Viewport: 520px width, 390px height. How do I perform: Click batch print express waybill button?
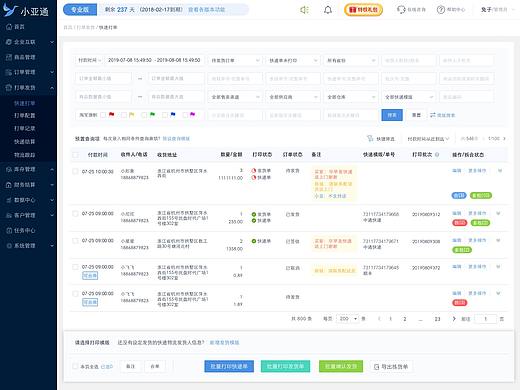click(x=229, y=366)
